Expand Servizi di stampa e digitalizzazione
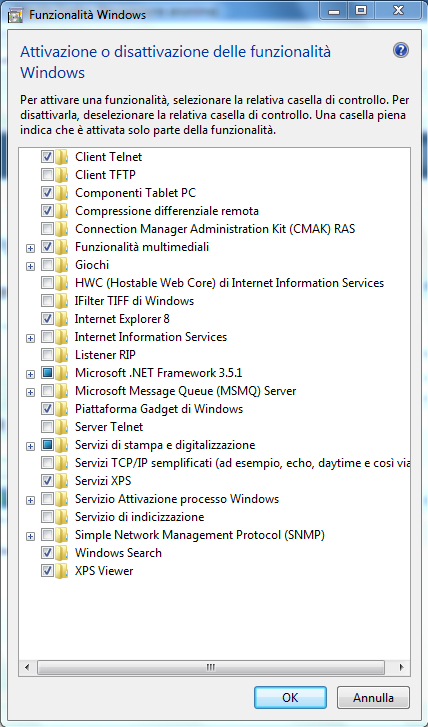This screenshot has width=428, height=727. tap(31, 446)
